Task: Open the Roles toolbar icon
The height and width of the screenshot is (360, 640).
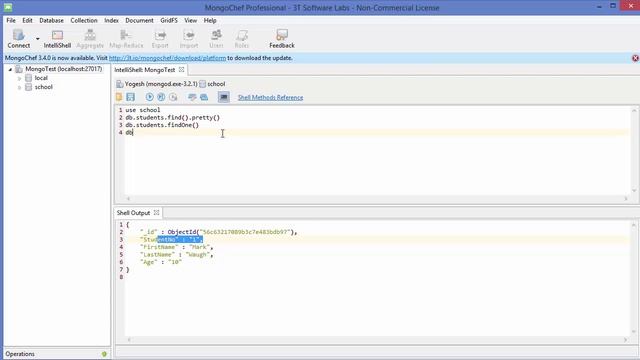Action: pos(242,39)
